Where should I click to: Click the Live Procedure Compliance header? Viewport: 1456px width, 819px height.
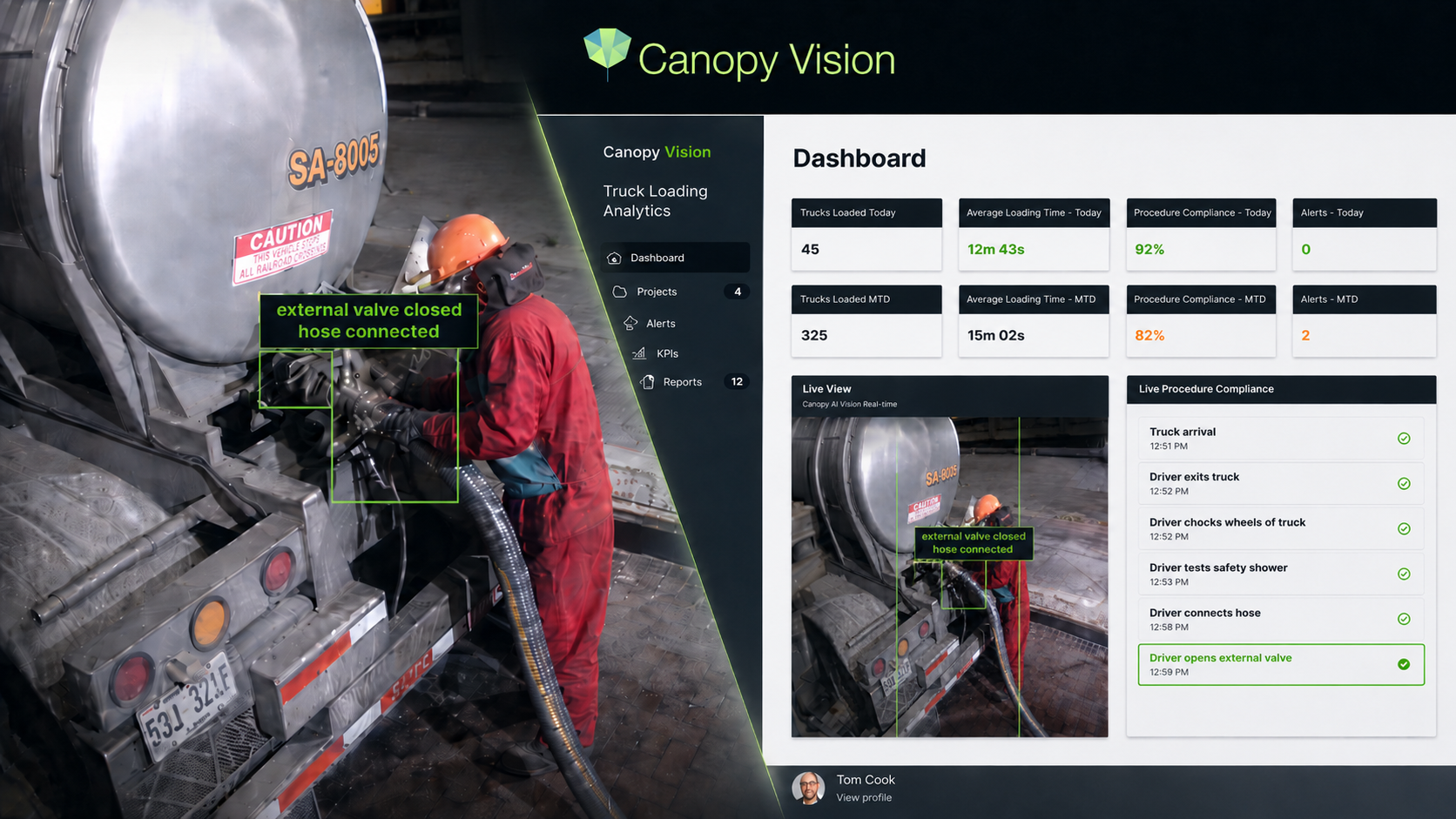click(1281, 389)
